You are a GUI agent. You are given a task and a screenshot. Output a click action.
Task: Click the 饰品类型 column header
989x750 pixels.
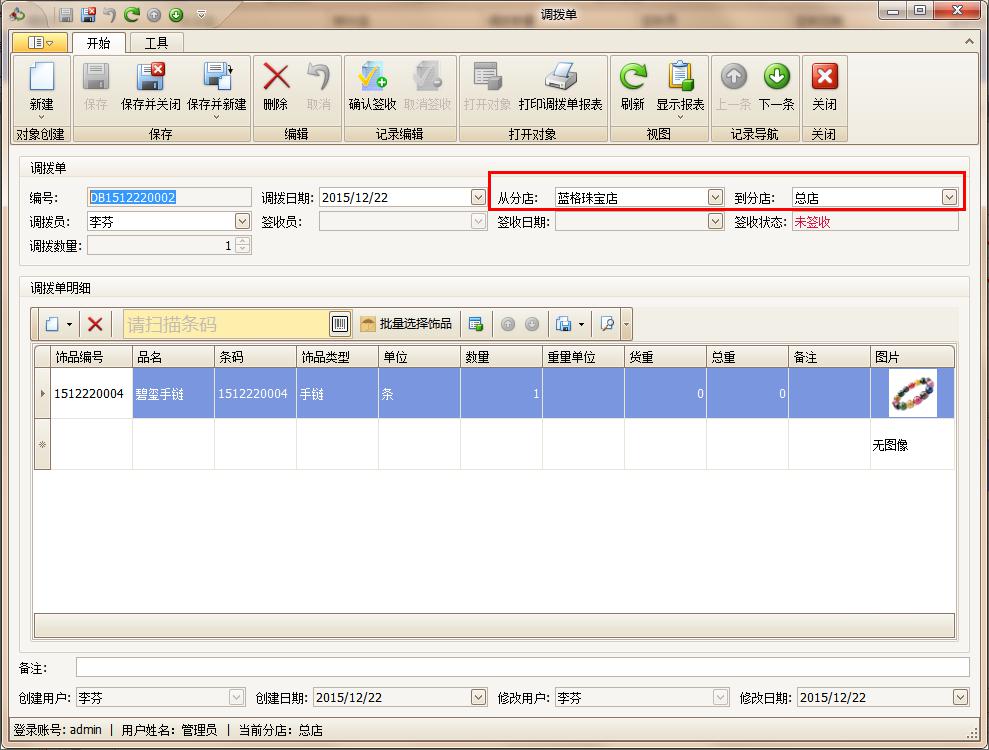337,357
